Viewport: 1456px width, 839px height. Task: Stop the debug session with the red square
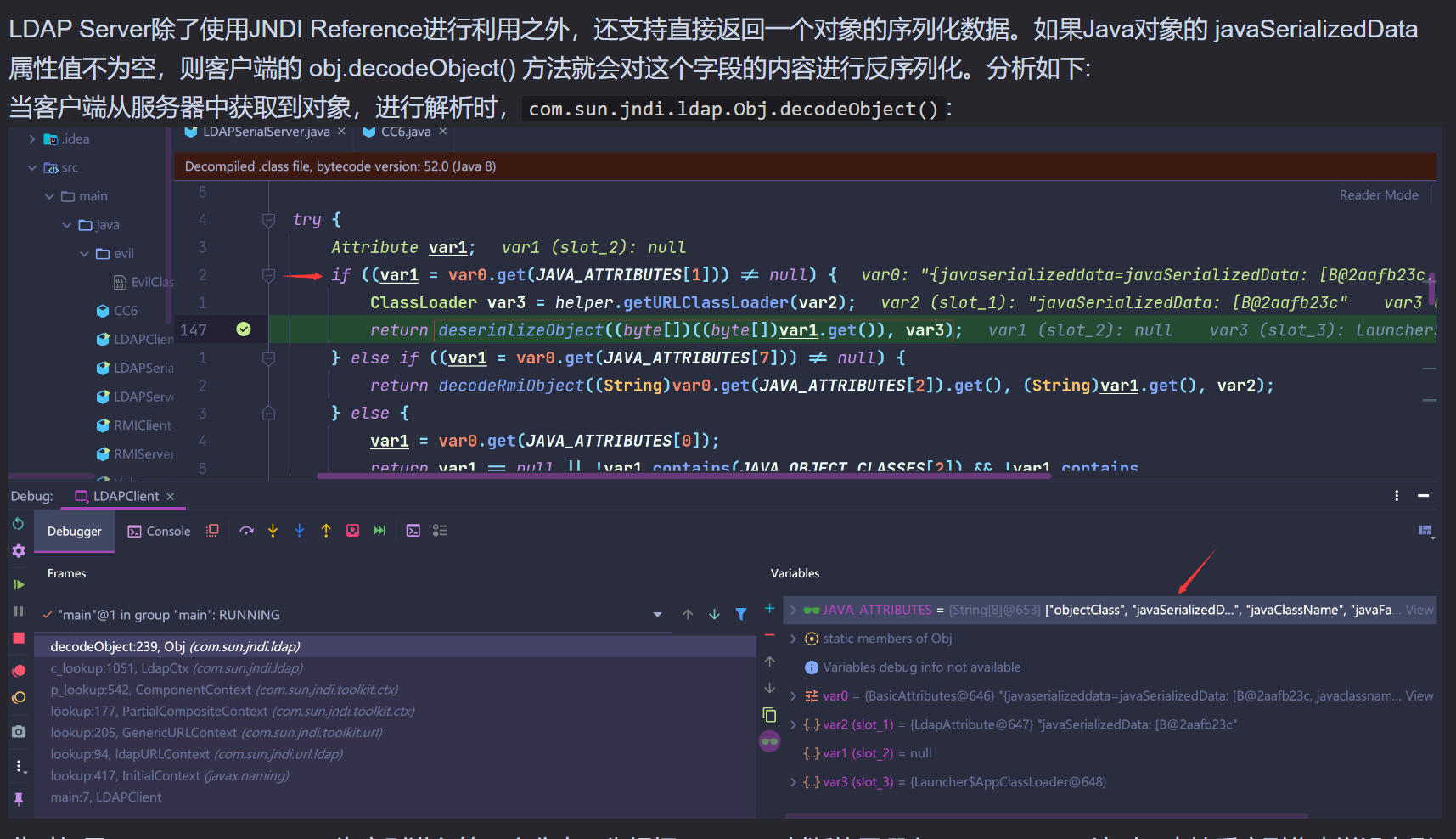[19, 638]
